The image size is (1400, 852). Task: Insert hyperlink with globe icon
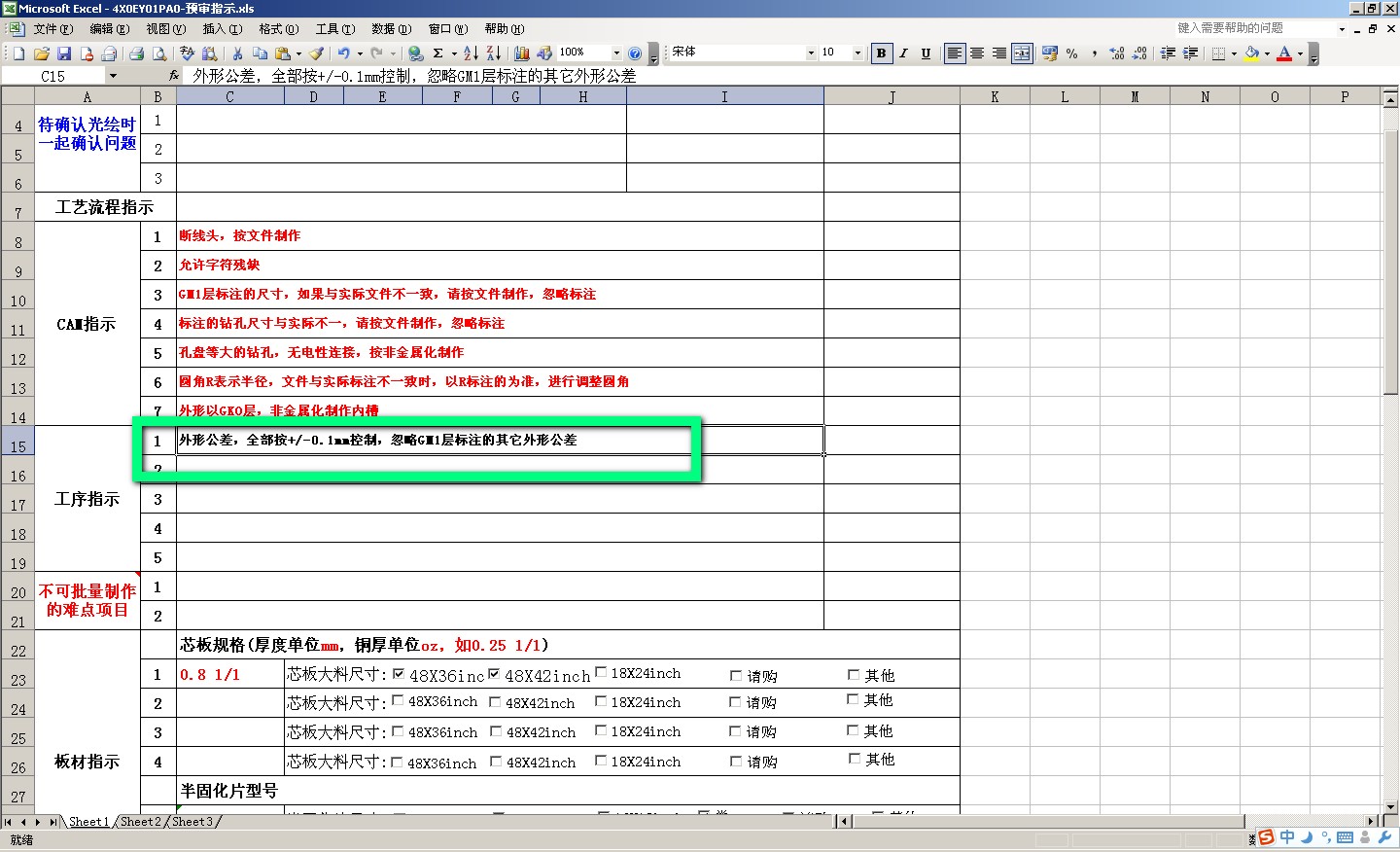pos(415,53)
